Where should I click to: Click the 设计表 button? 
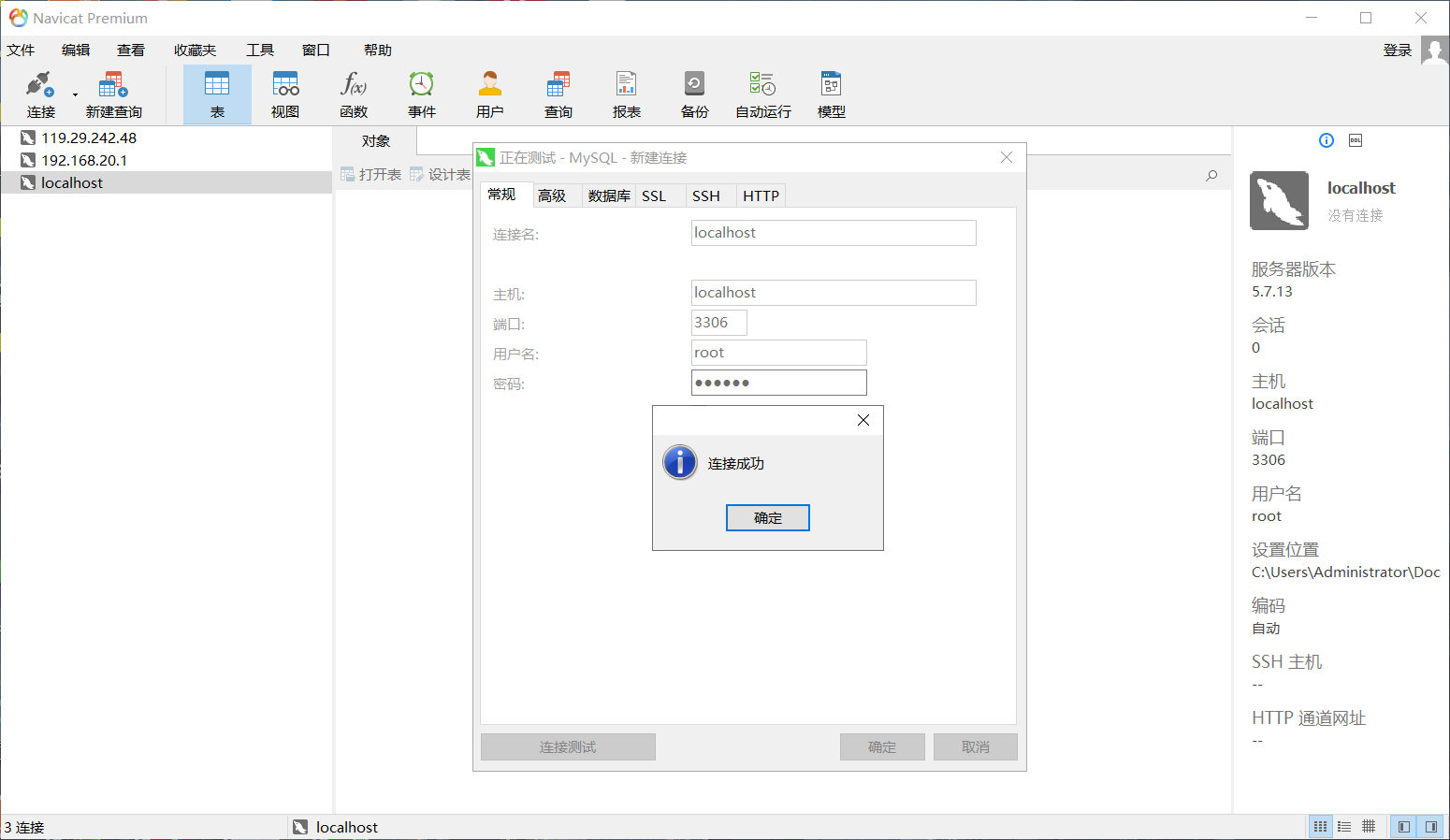pos(441,174)
